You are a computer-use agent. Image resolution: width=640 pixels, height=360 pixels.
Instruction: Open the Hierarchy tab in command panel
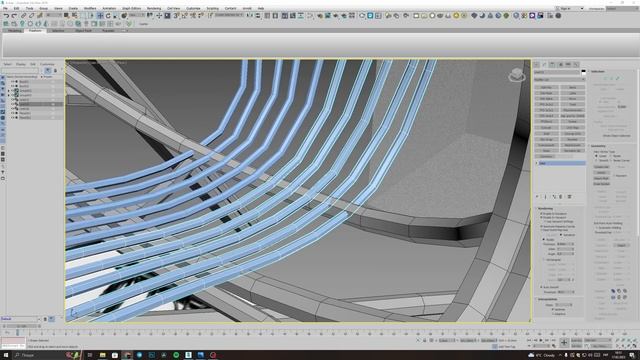[x=552, y=64]
